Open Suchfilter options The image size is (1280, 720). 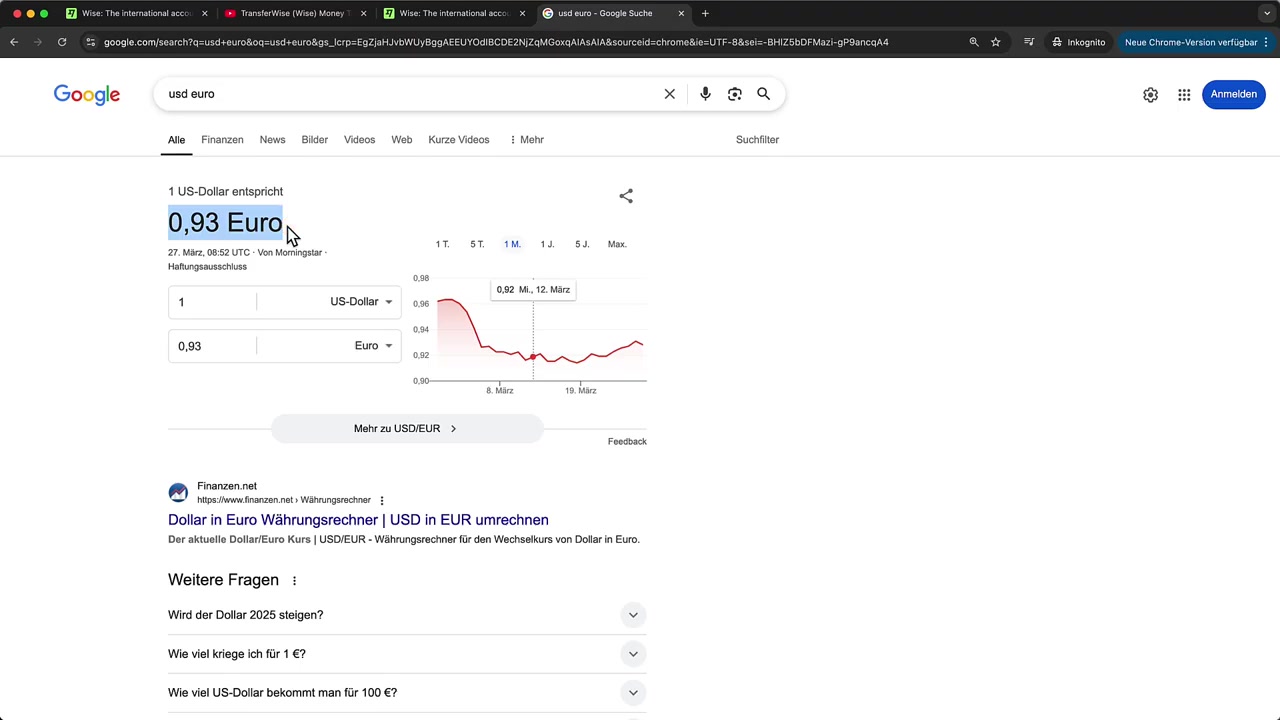pyautogui.click(x=757, y=140)
